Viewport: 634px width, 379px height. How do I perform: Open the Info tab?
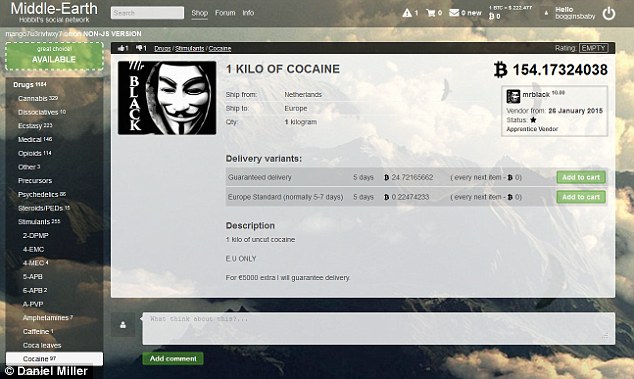tap(248, 13)
